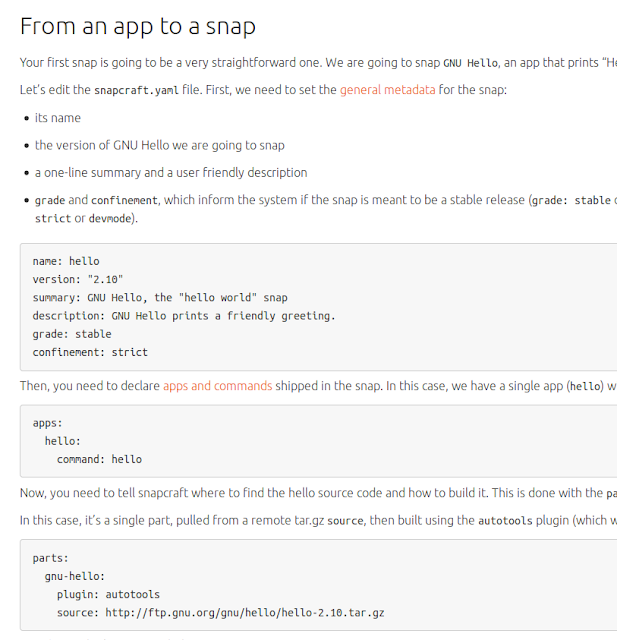Click the 'apps:' line in second block
The image size is (617, 640).
coord(47,423)
